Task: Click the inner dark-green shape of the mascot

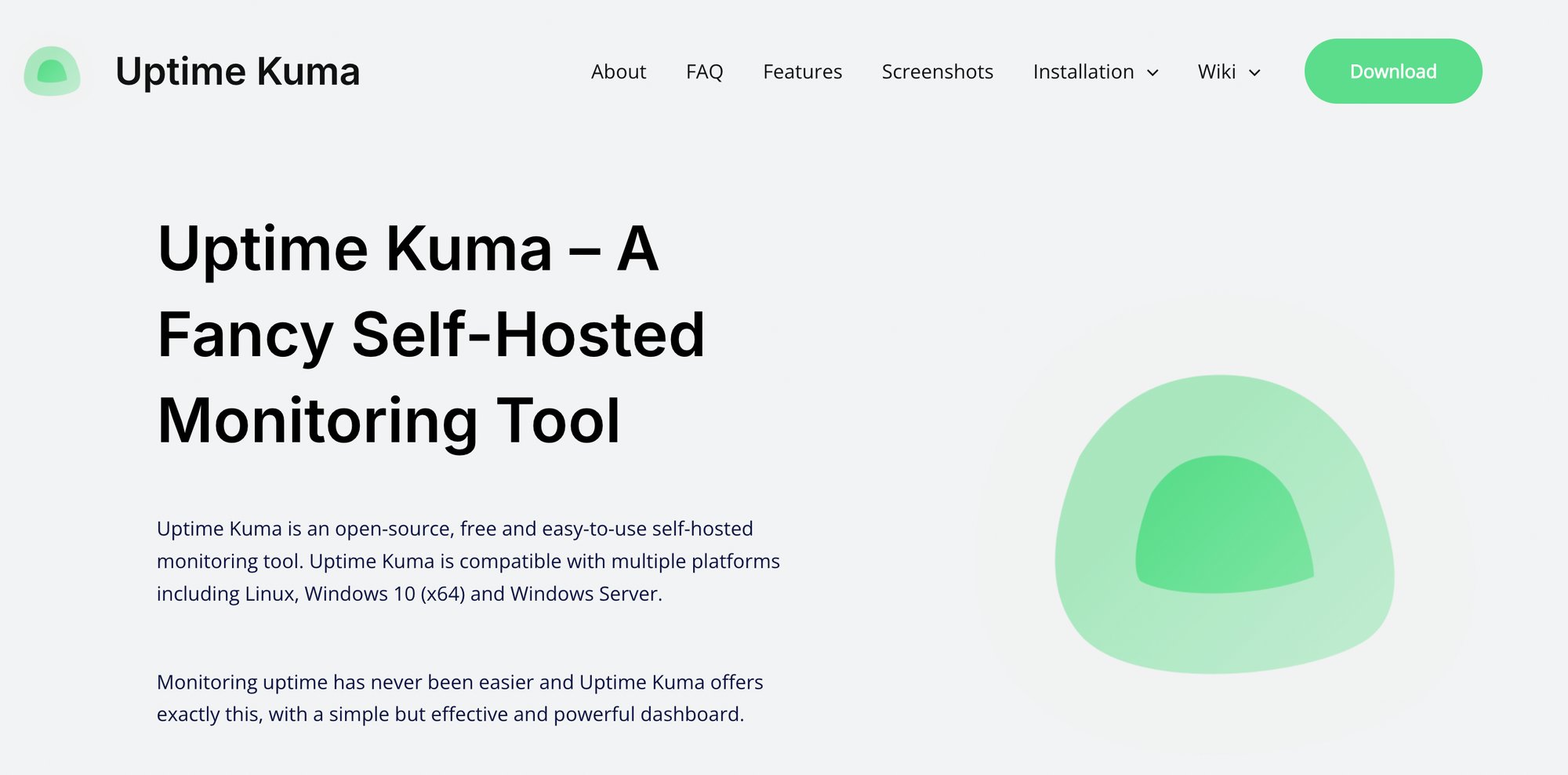Action: point(1223,526)
